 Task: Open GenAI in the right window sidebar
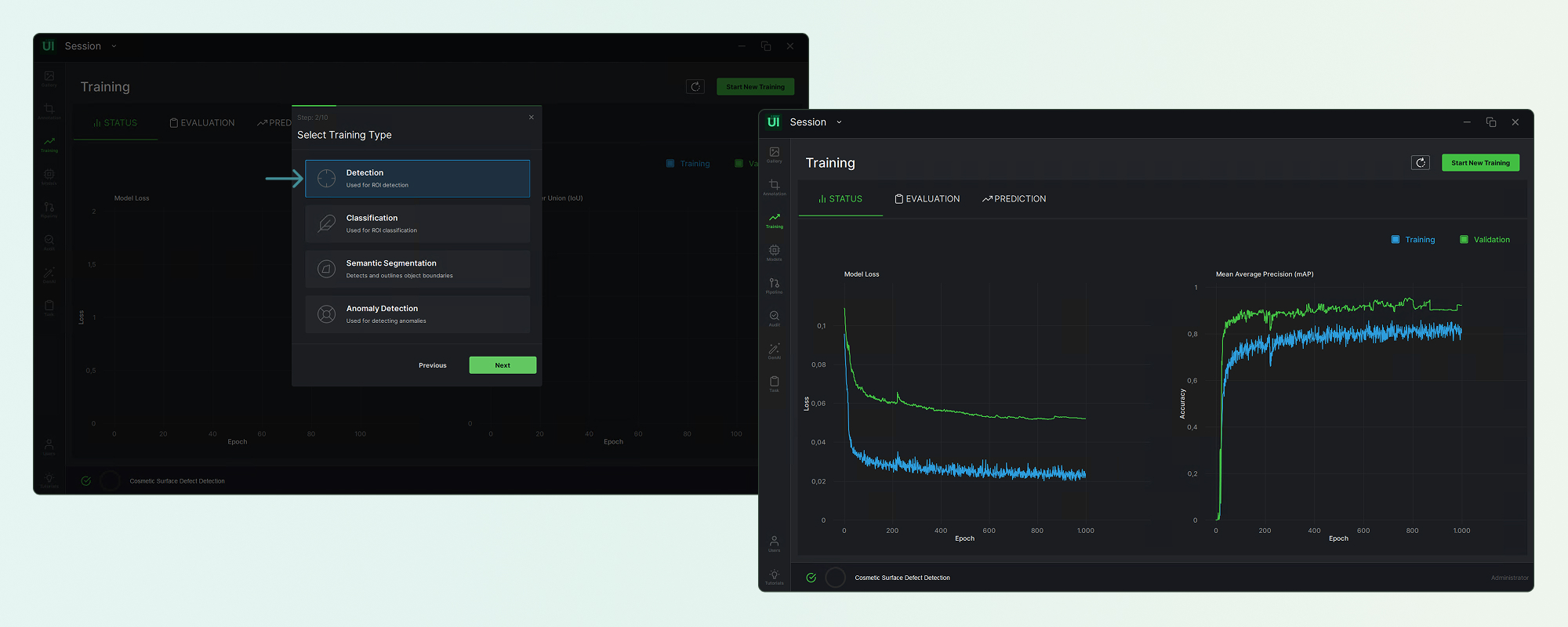774,351
